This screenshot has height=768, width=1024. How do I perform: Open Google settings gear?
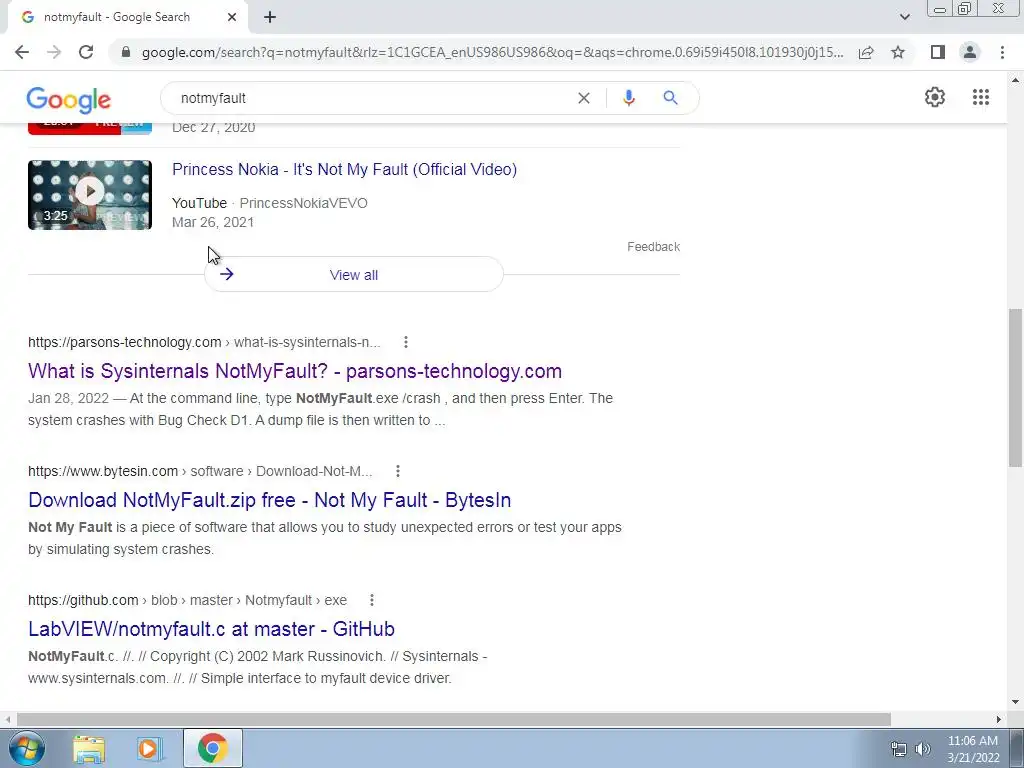[935, 97]
